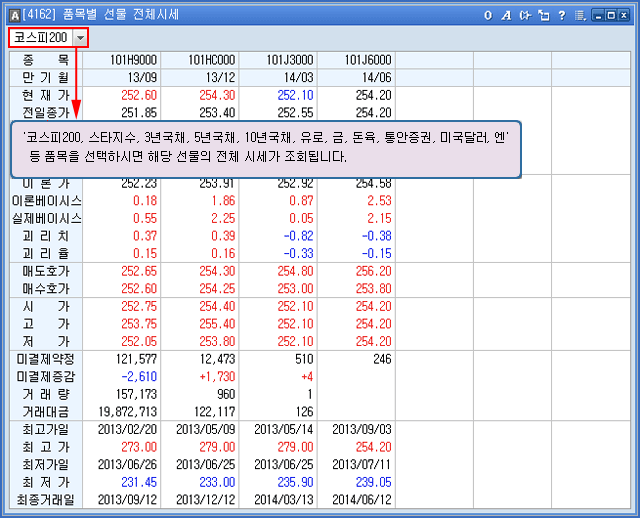
Task: Click the 'A' app icon left of title
Action: click(x=14, y=16)
